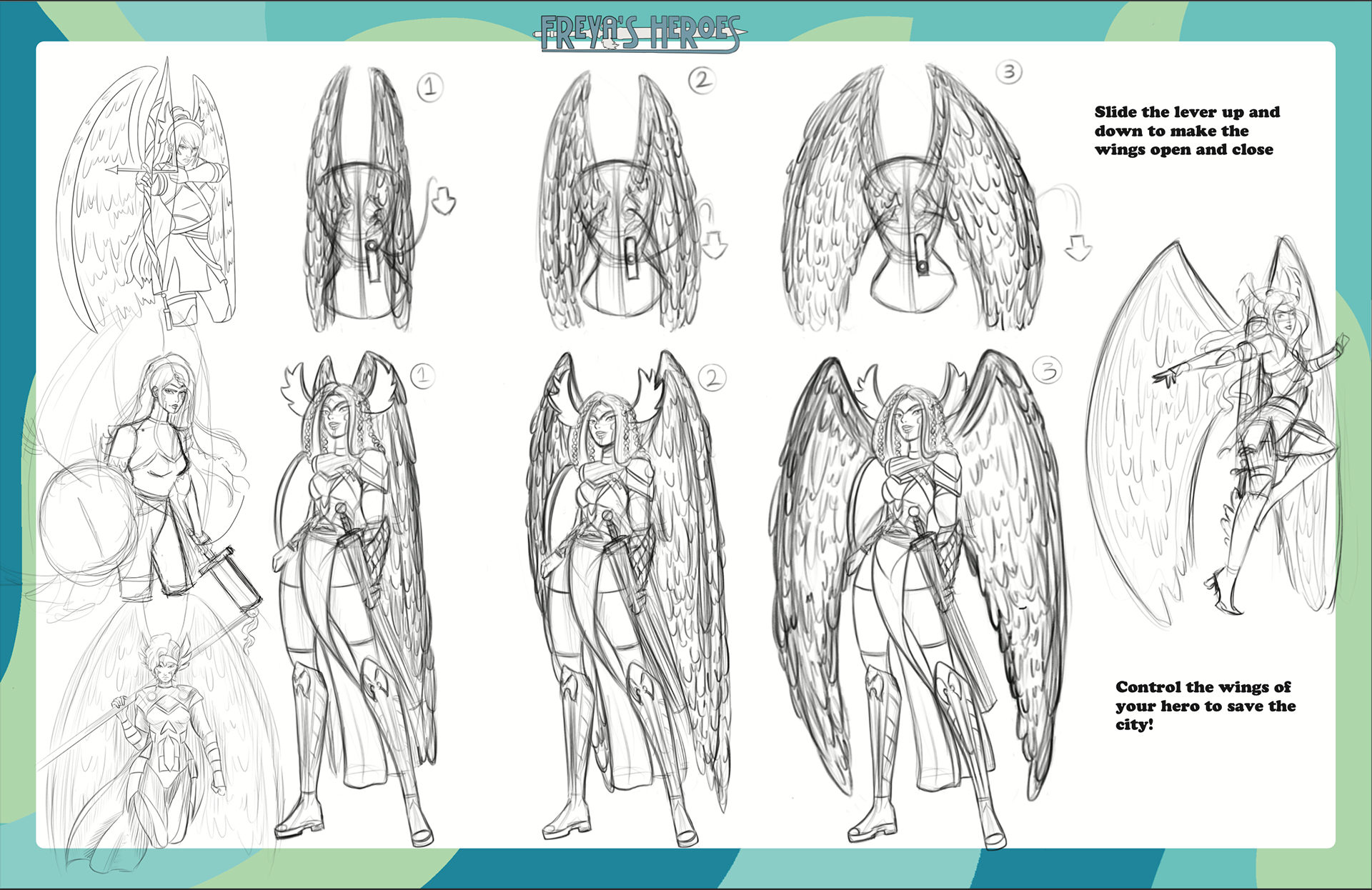The width and height of the screenshot is (1372, 890).
Task: Click the "Slide the lever up and down" text
Action: pyautogui.click(x=1186, y=131)
